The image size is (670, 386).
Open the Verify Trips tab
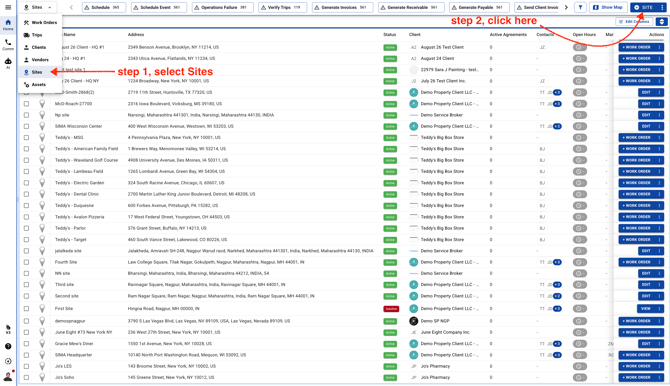click(x=282, y=7)
